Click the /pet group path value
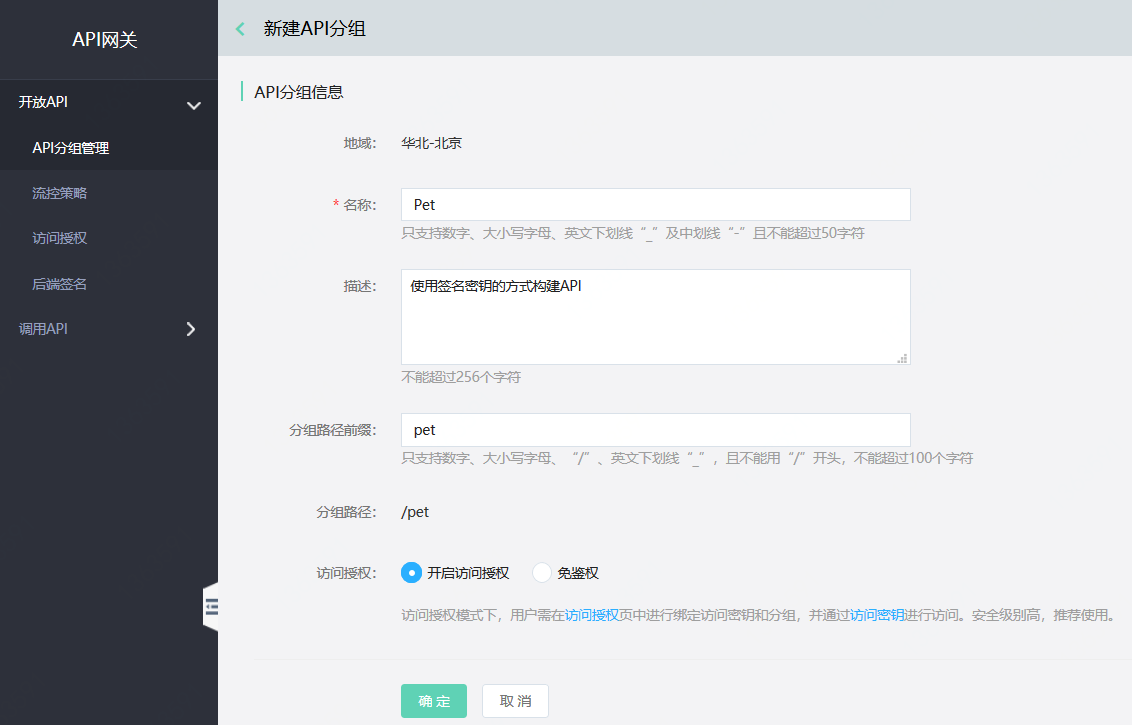This screenshot has height=725, width=1132. (415, 512)
